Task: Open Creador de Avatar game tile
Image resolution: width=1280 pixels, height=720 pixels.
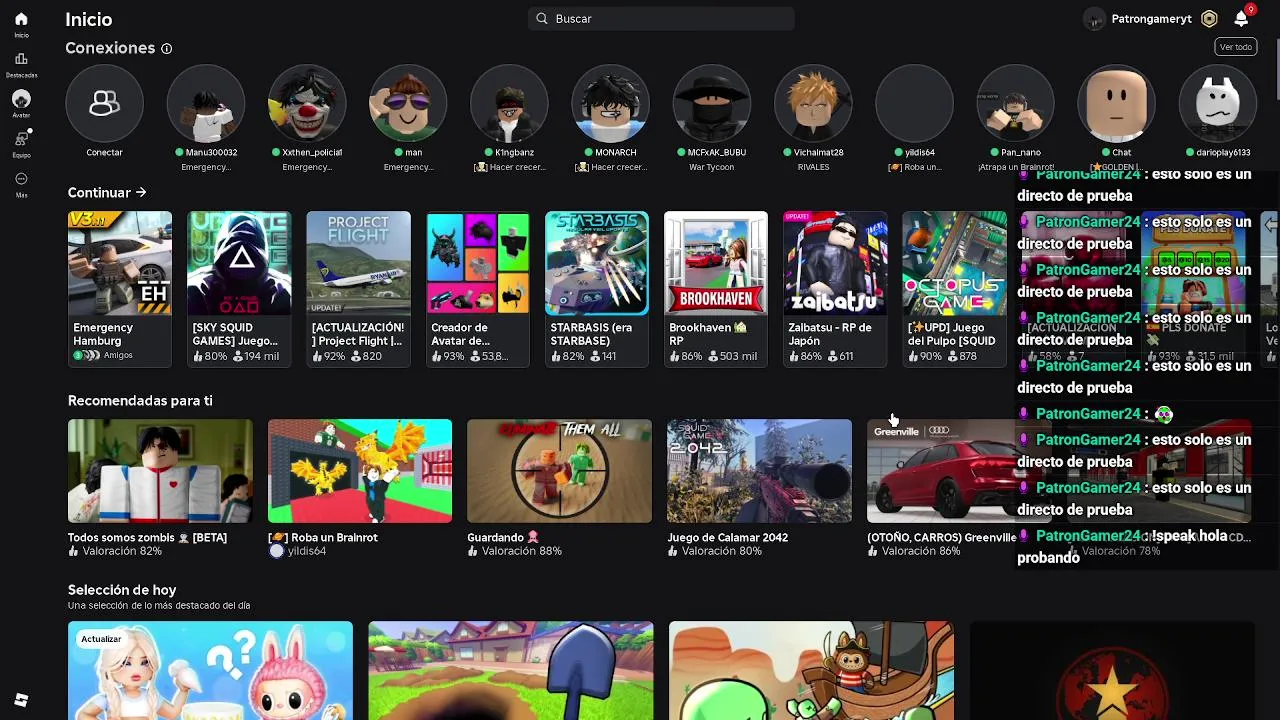Action: [477, 288]
